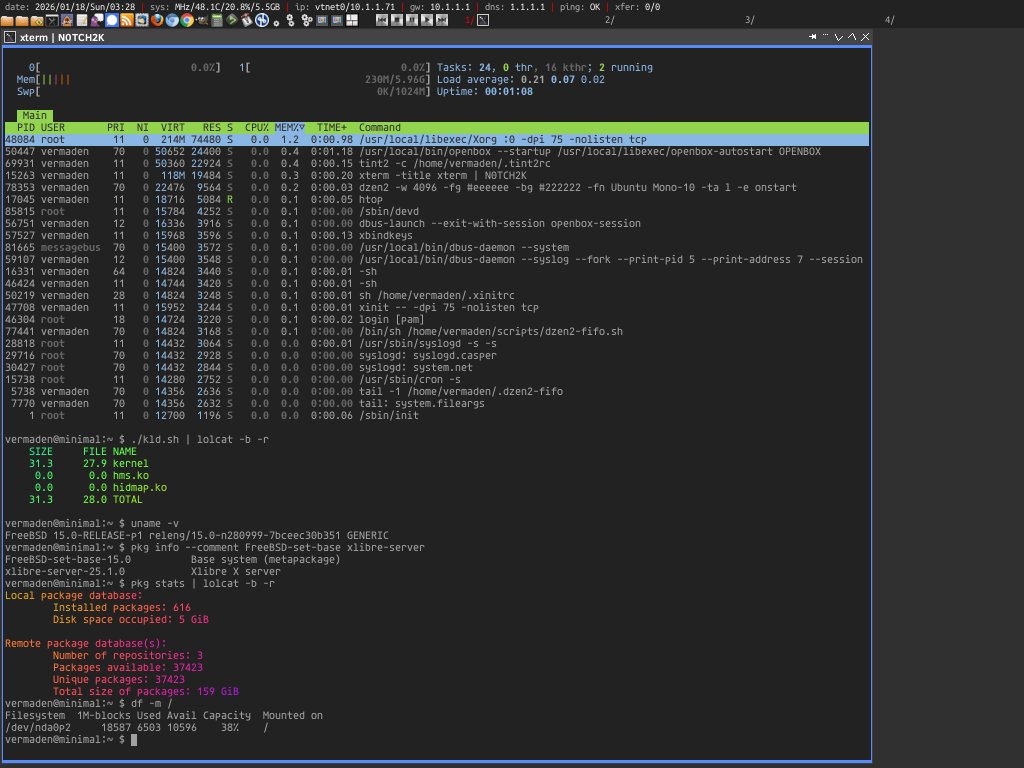
Task: Click the 'ping: OK' status in top bar
Action: (580, 7)
